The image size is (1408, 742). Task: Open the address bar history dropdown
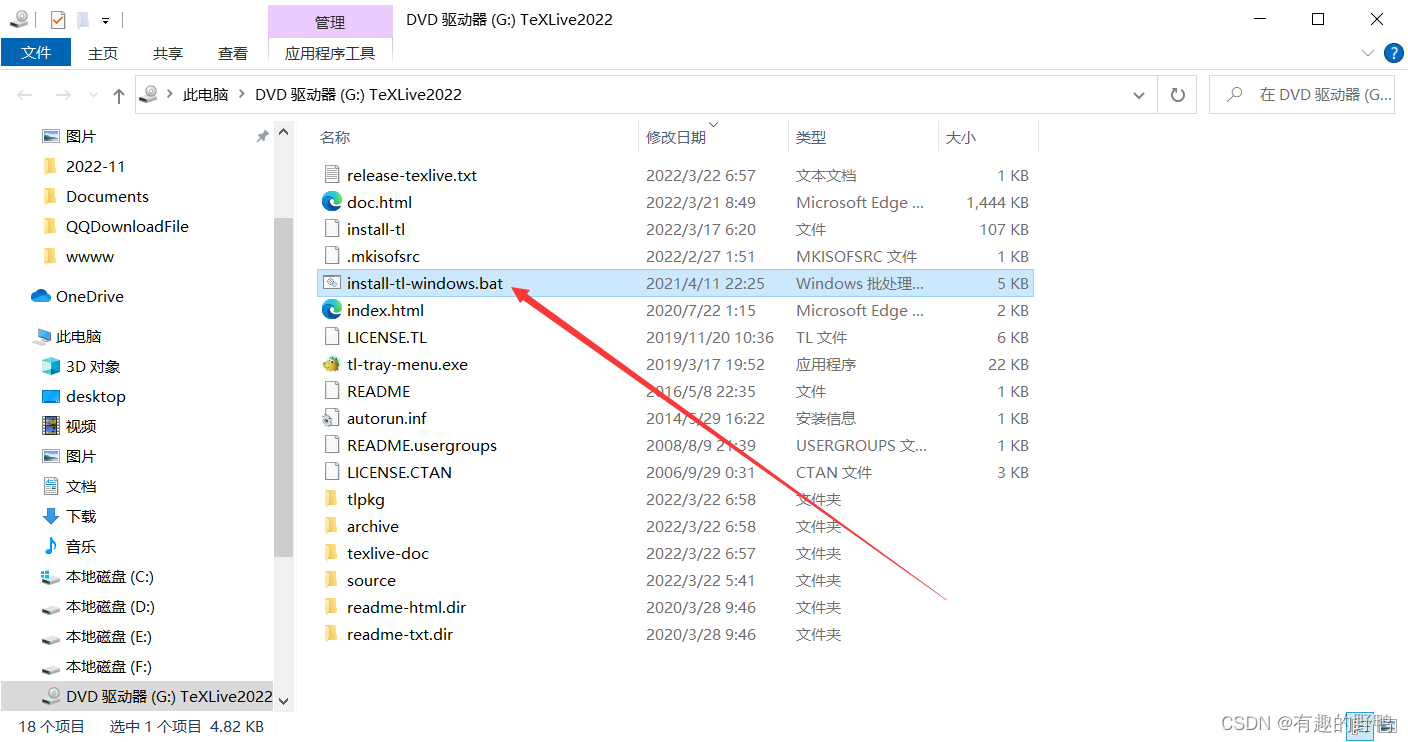coord(1139,95)
